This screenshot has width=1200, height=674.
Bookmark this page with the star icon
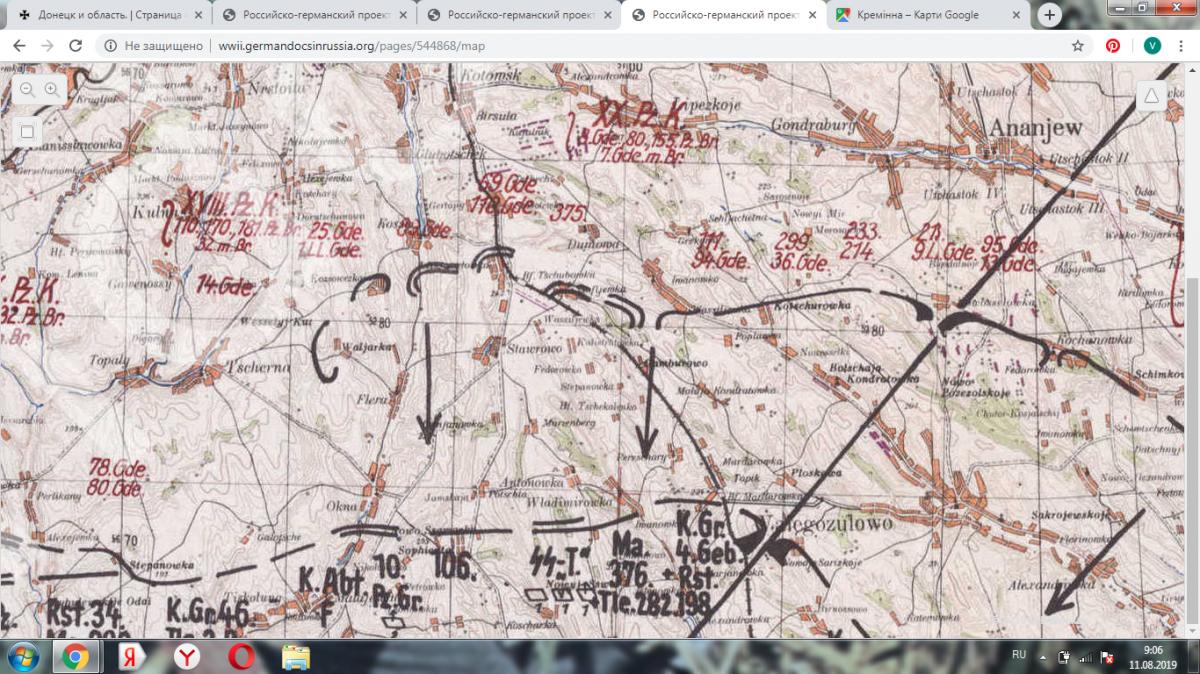tap(1077, 46)
